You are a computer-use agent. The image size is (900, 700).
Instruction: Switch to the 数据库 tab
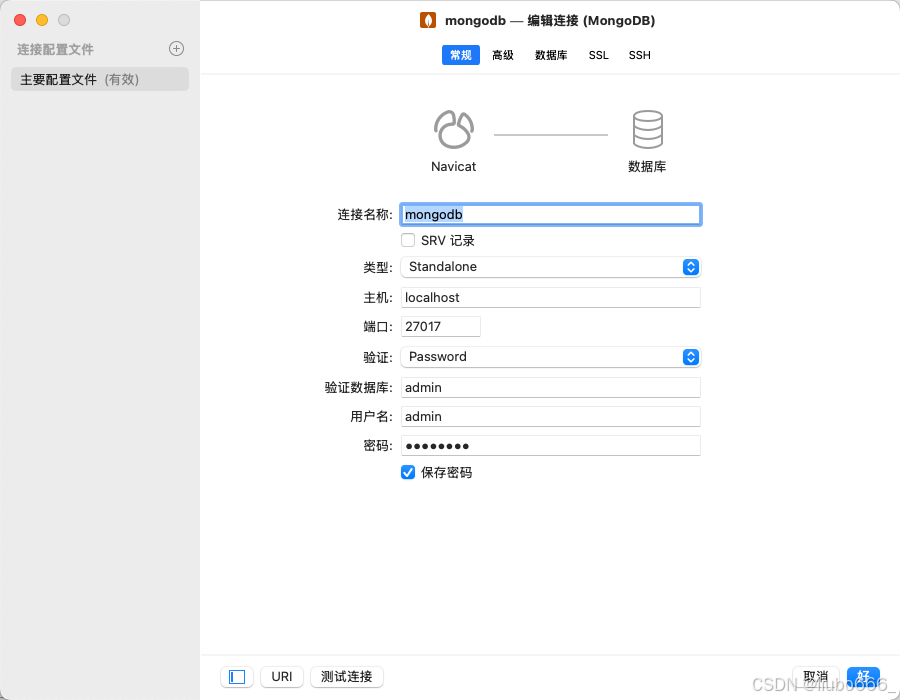click(x=550, y=55)
